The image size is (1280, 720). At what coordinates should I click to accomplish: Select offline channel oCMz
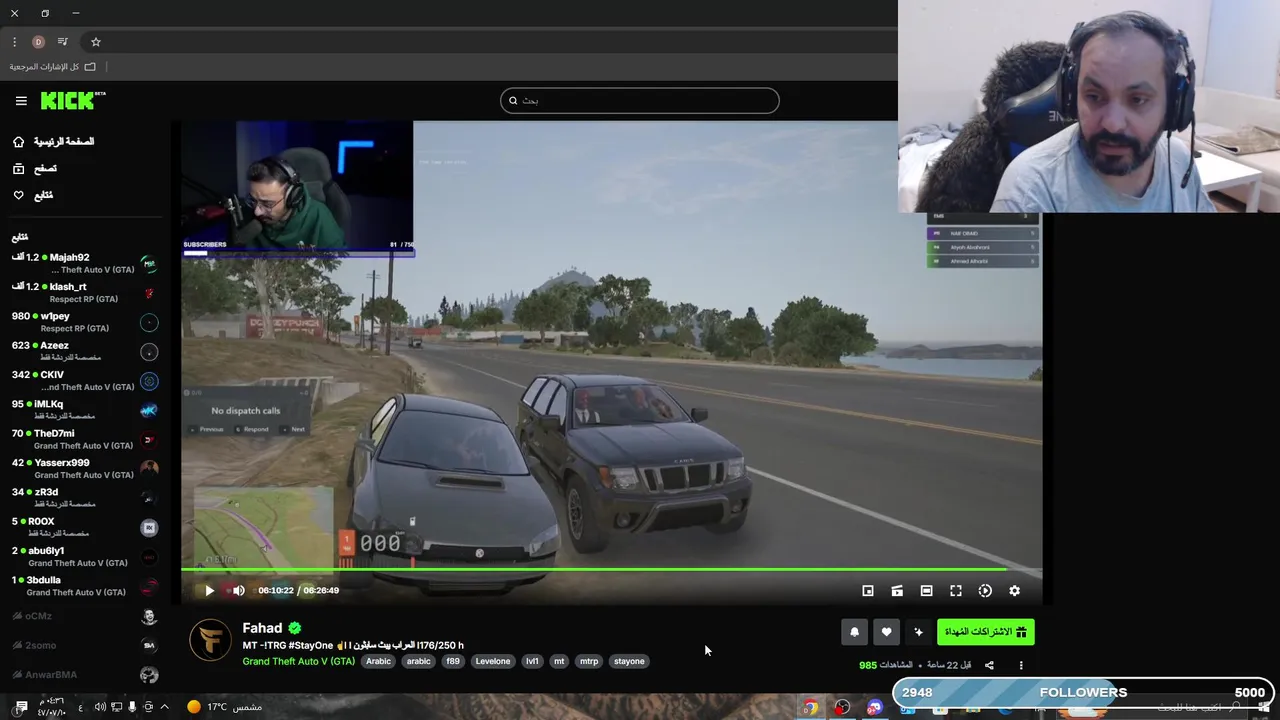point(83,616)
